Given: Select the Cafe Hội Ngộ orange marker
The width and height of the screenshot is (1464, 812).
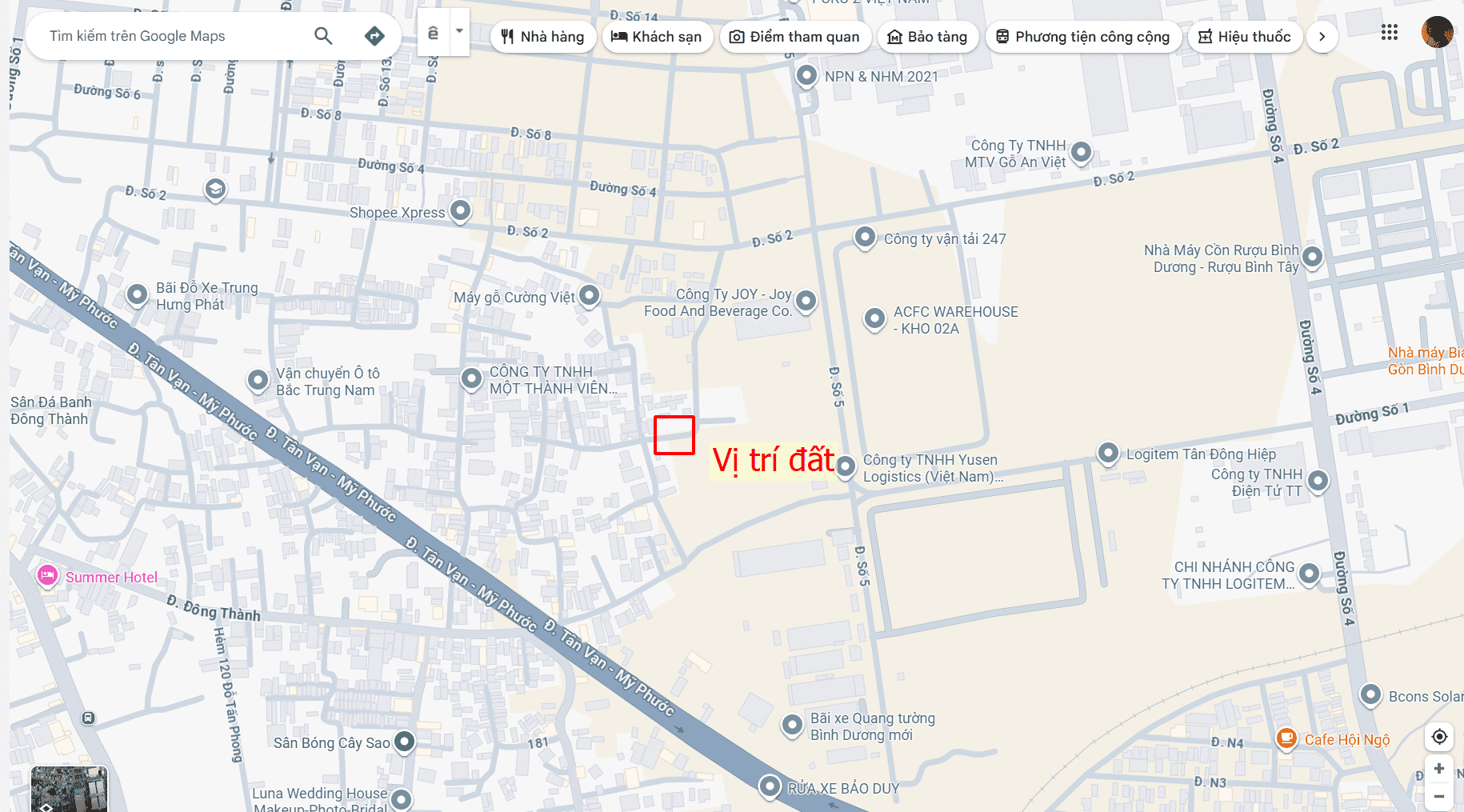Looking at the screenshot, I should tap(1286, 738).
